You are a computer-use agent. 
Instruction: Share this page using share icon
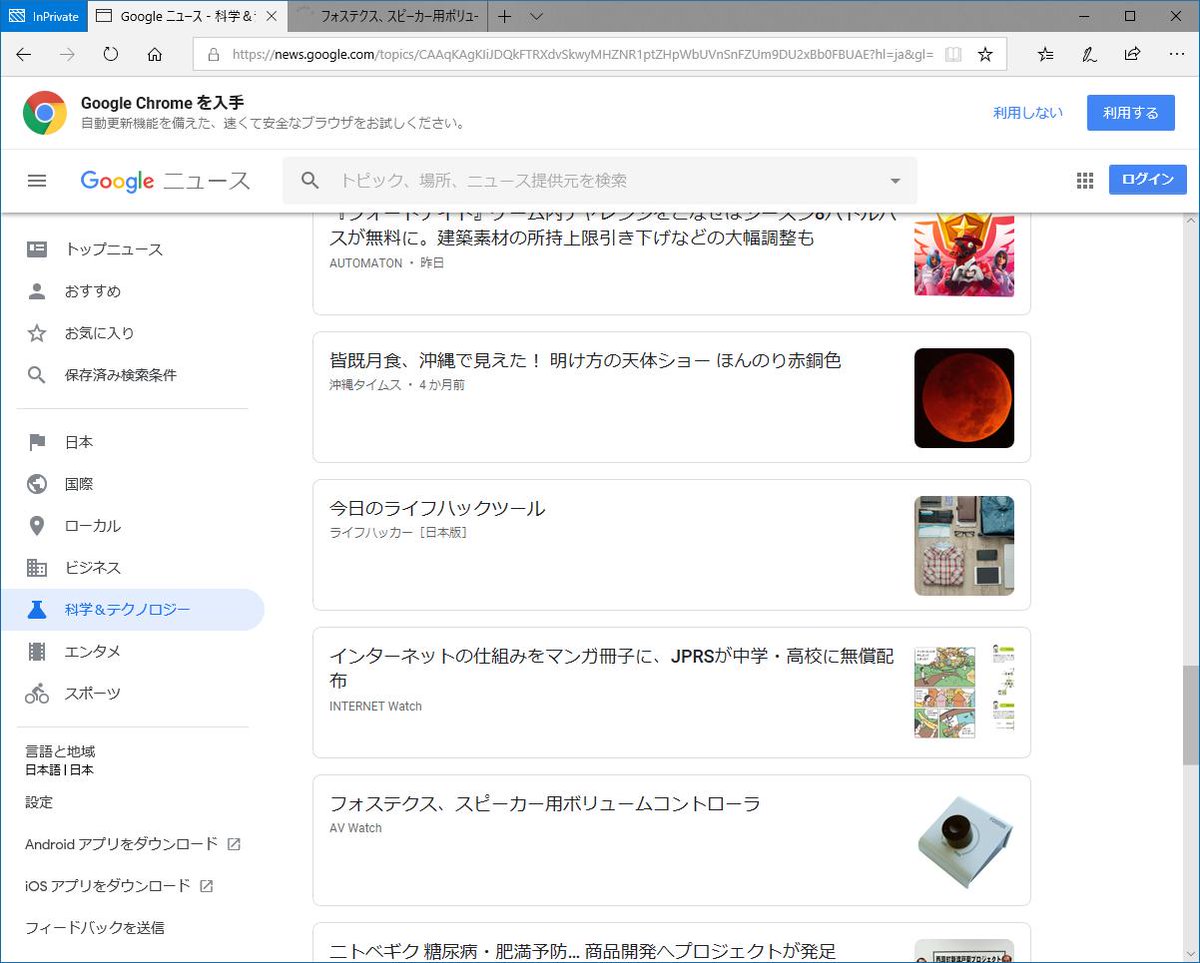tap(1132, 54)
